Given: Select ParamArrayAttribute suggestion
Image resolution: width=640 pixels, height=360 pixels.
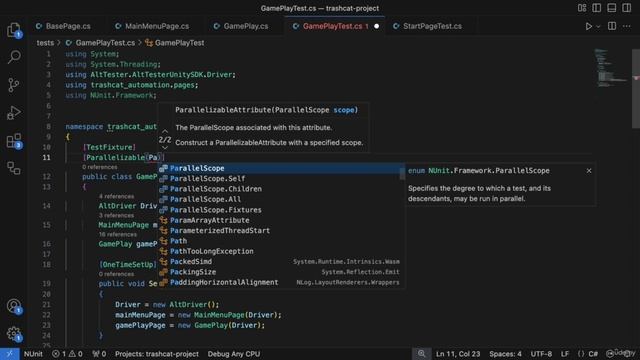Looking at the screenshot, I should point(281,220).
